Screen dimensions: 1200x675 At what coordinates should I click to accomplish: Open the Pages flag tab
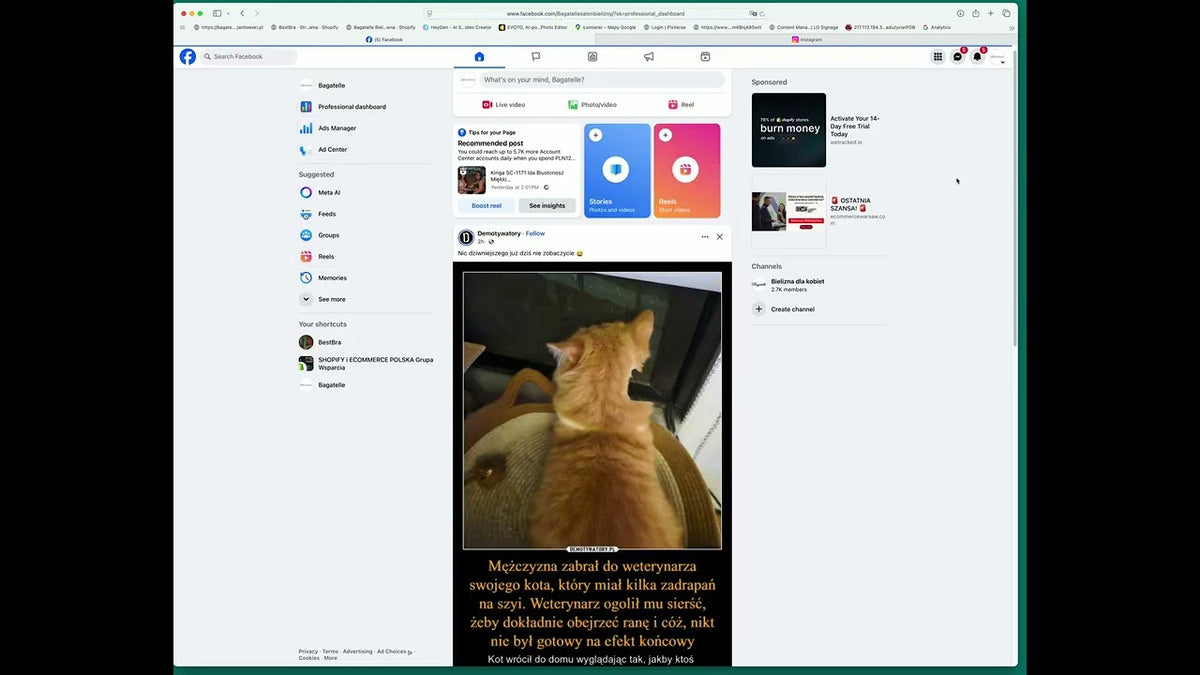(x=536, y=57)
